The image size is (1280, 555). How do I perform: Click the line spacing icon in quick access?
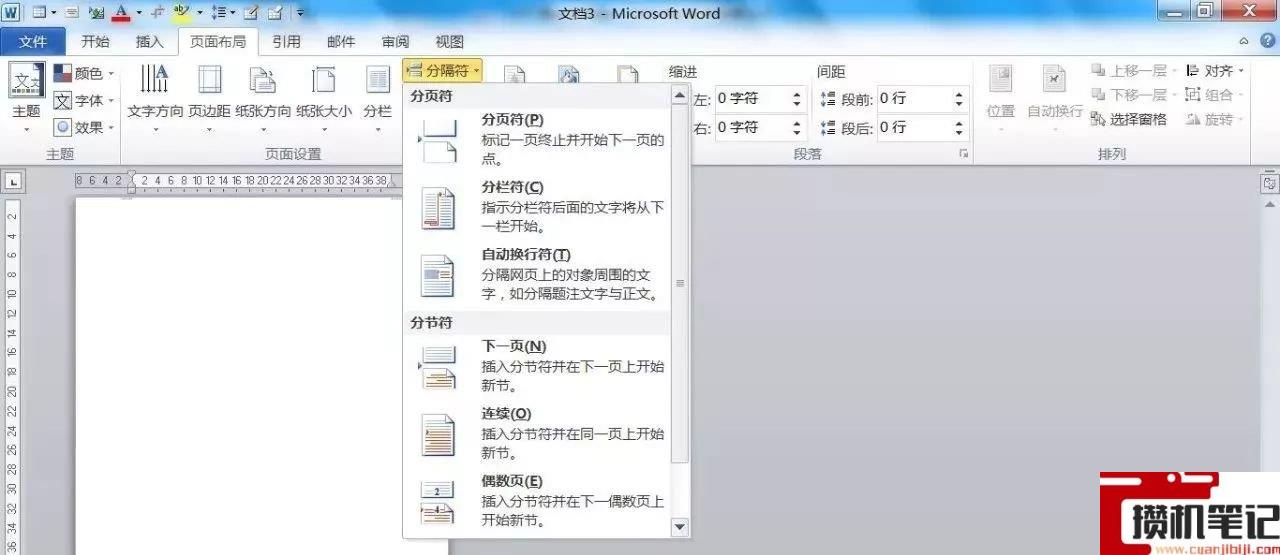pyautogui.click(x=220, y=13)
